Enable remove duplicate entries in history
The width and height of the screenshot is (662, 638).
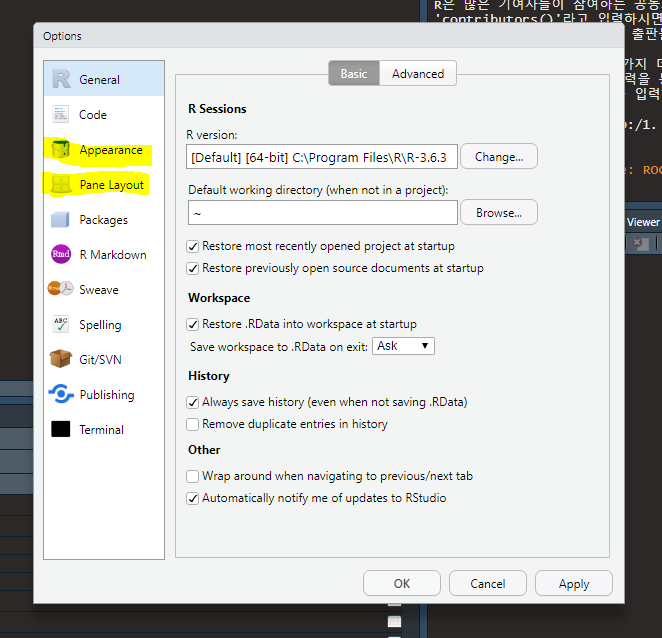tap(193, 424)
